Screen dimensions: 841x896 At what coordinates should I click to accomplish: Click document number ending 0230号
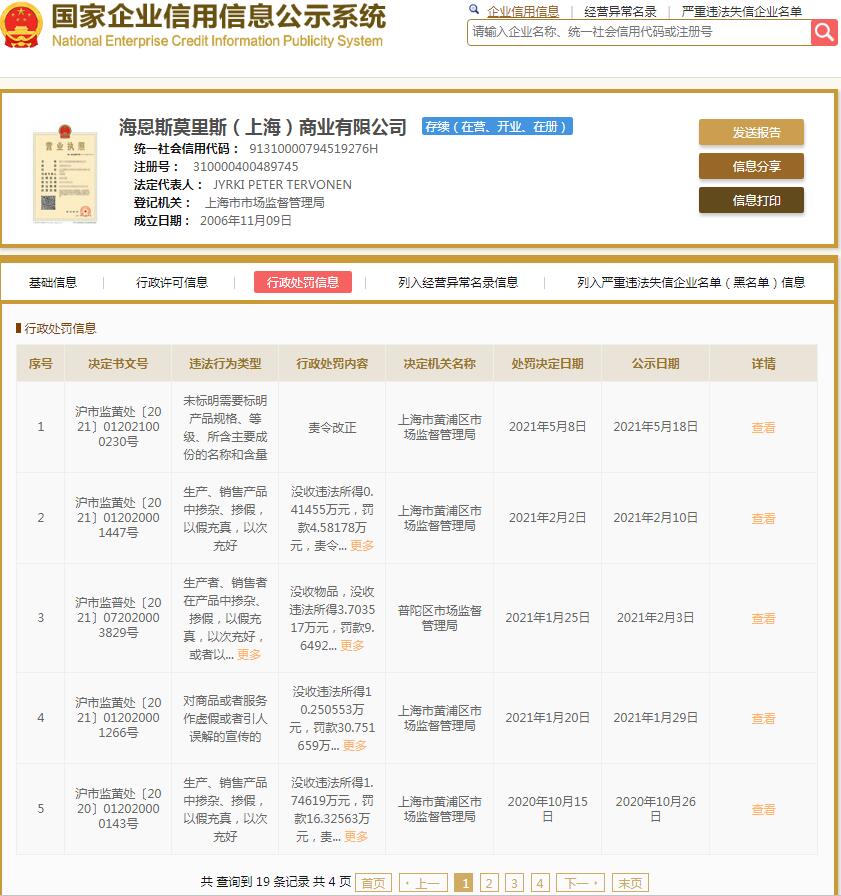click(x=118, y=426)
